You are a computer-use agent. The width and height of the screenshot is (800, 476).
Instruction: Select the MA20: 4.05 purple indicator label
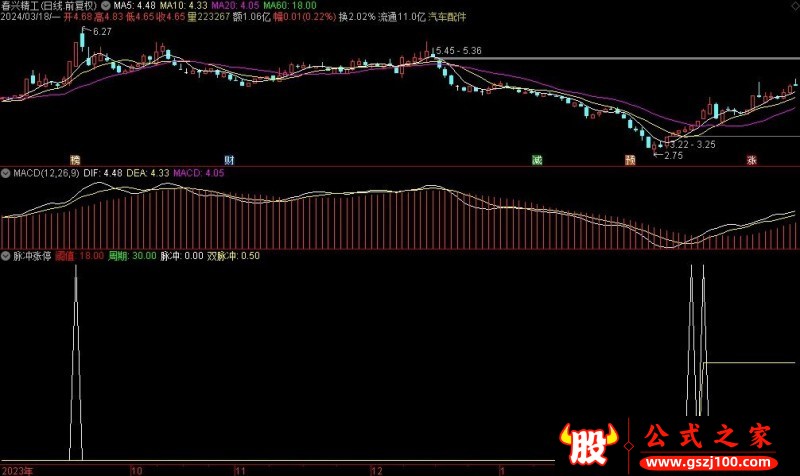229,5
